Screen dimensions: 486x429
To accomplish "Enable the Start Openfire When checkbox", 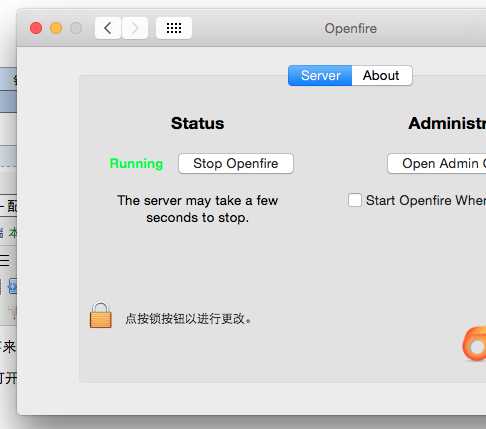I will click(x=355, y=200).
